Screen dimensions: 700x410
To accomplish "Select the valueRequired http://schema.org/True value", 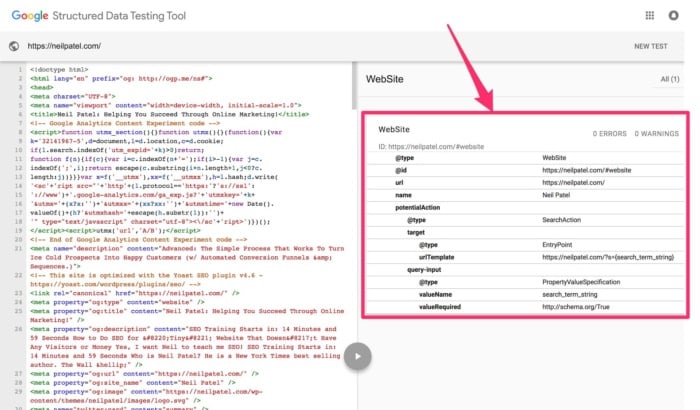I will coord(576,307).
